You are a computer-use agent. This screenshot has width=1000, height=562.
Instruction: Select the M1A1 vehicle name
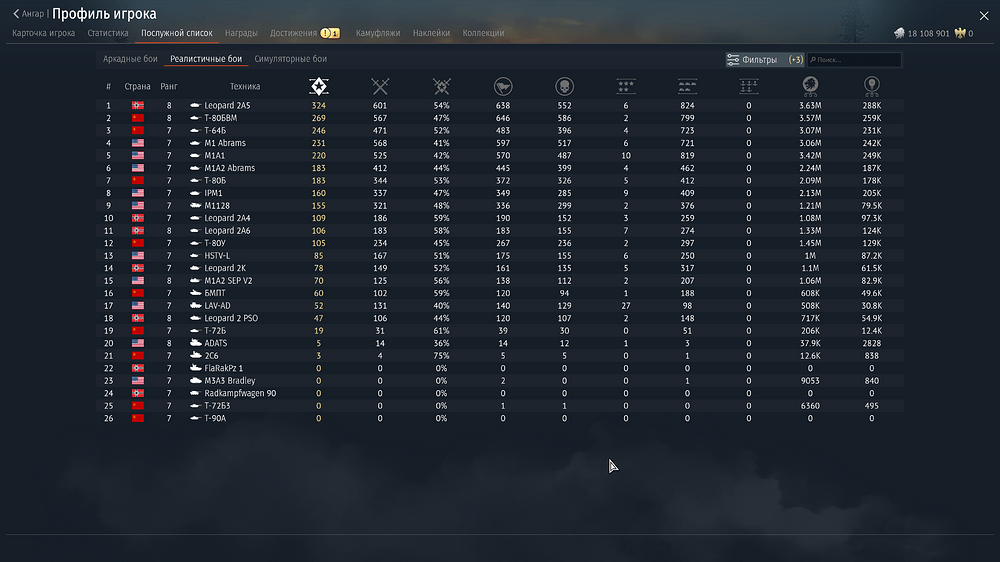214,156
